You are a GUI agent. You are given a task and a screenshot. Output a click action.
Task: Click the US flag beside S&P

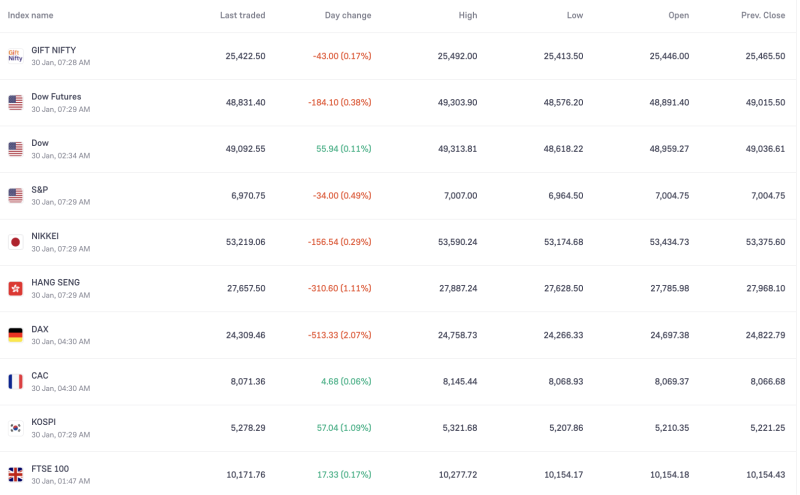tap(15, 195)
